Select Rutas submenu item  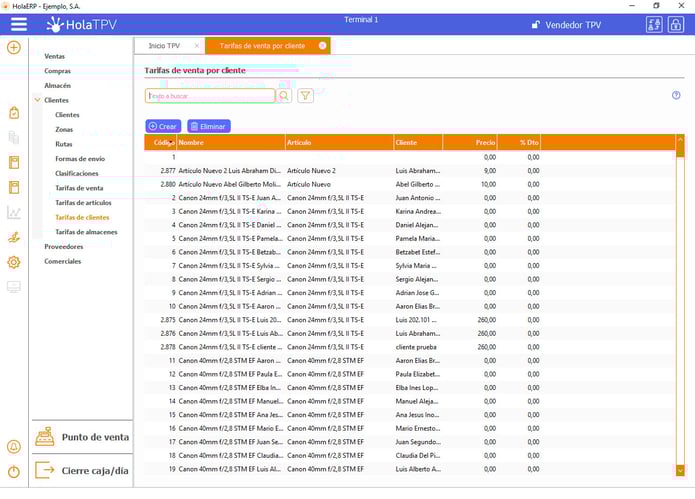(64, 144)
